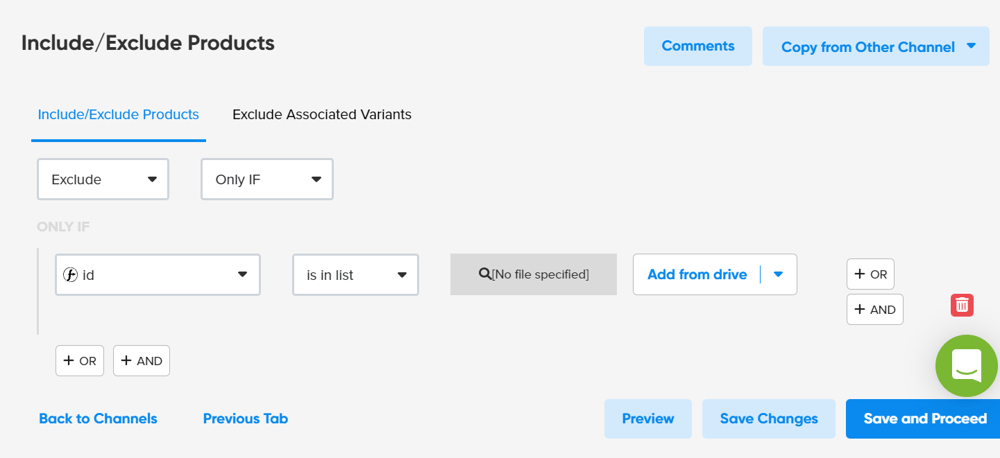Add an outer OR rule group below
Image resolution: width=1000 pixels, height=458 pixels.
pyautogui.click(x=80, y=361)
